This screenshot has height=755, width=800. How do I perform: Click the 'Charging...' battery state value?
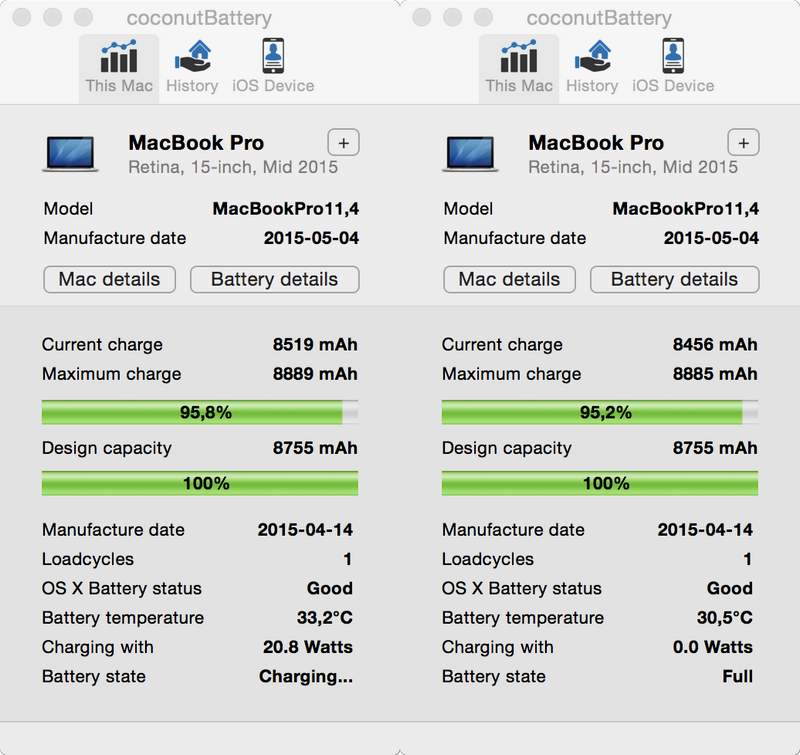tap(305, 677)
